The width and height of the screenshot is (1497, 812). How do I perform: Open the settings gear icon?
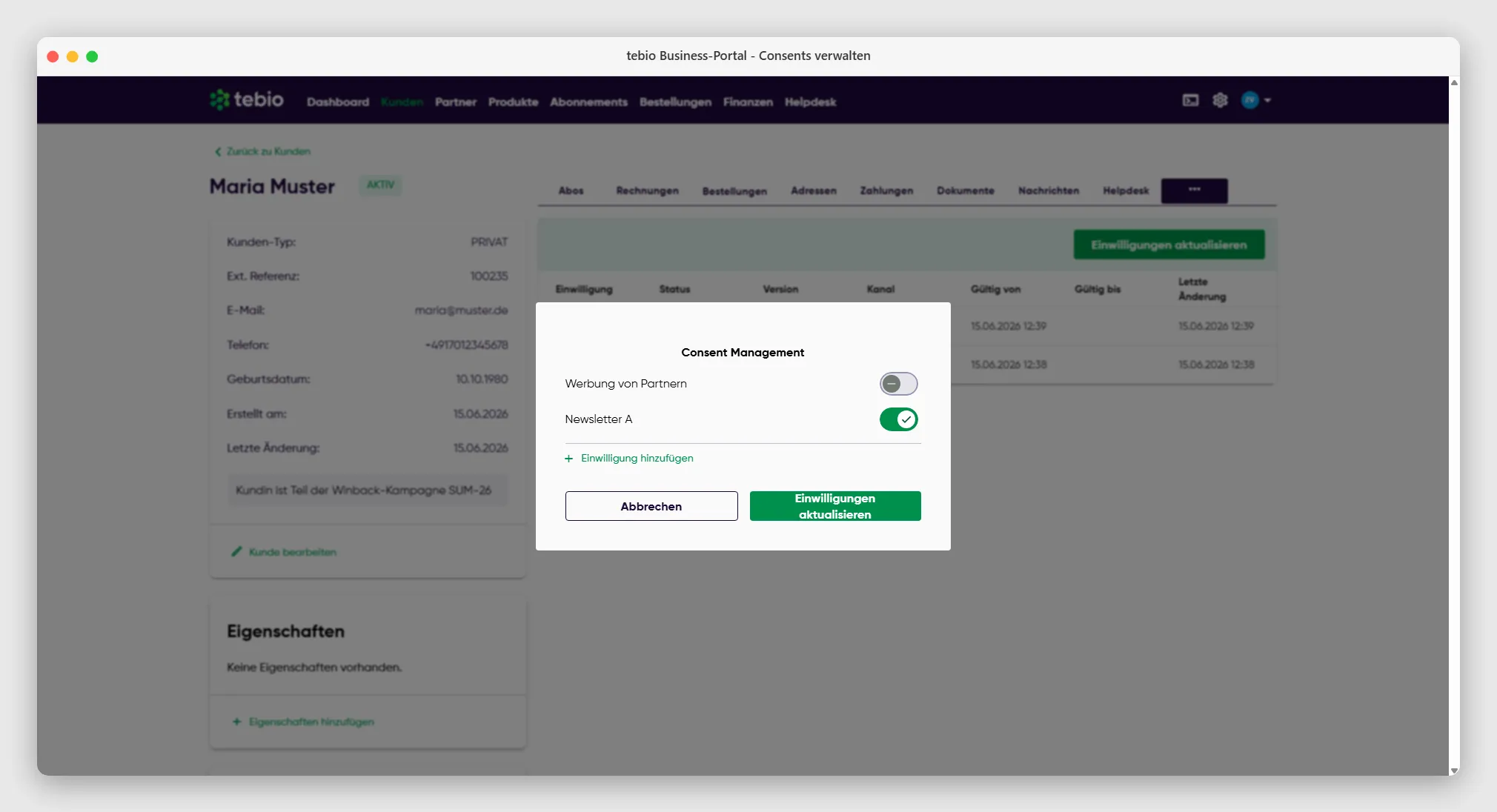coord(1220,100)
